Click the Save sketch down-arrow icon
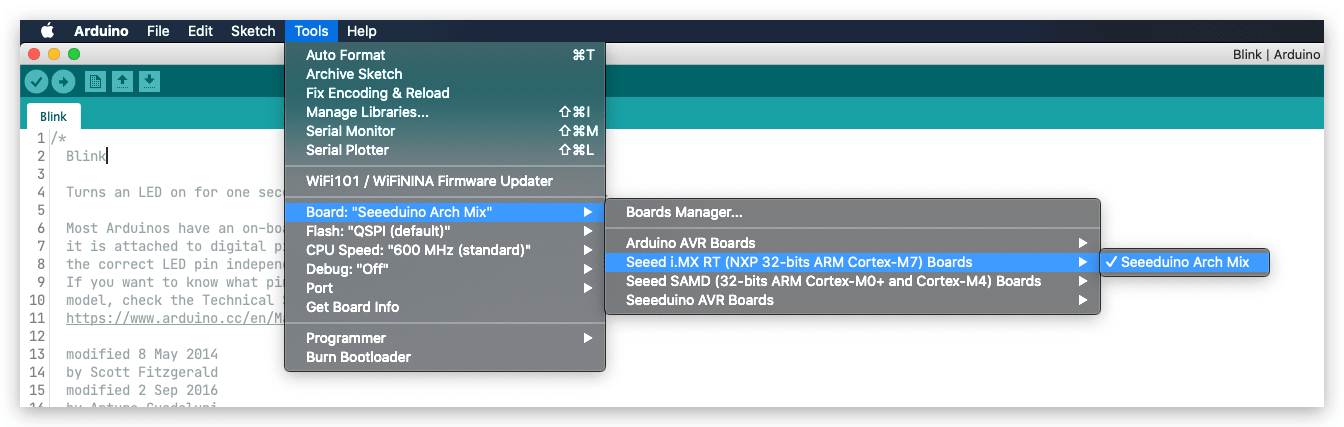The image size is (1344, 427). (x=149, y=81)
